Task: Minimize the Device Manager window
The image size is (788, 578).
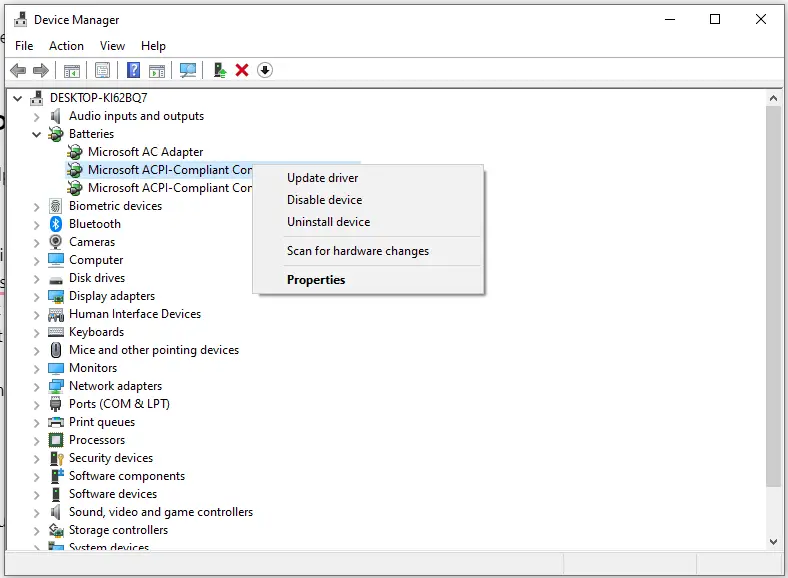Action: [670, 19]
